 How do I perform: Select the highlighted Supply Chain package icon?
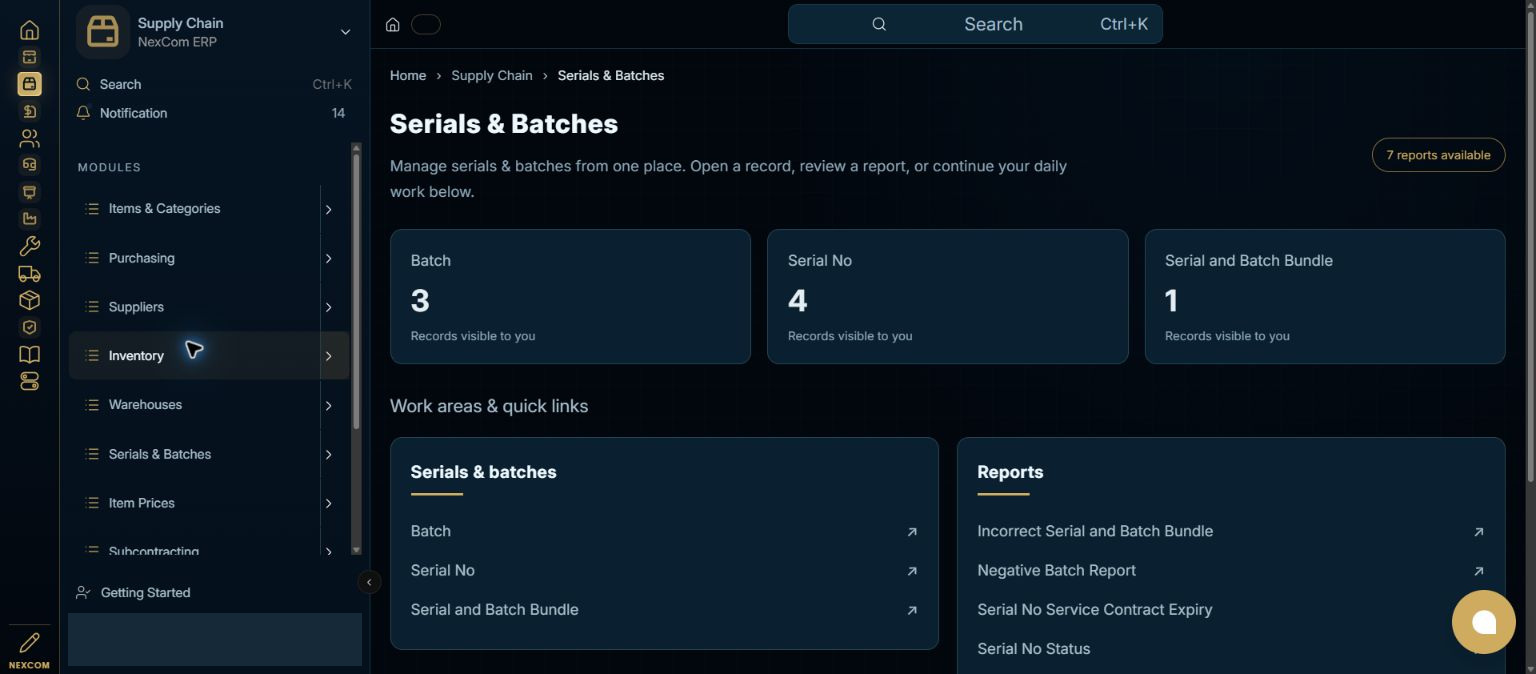click(x=29, y=84)
